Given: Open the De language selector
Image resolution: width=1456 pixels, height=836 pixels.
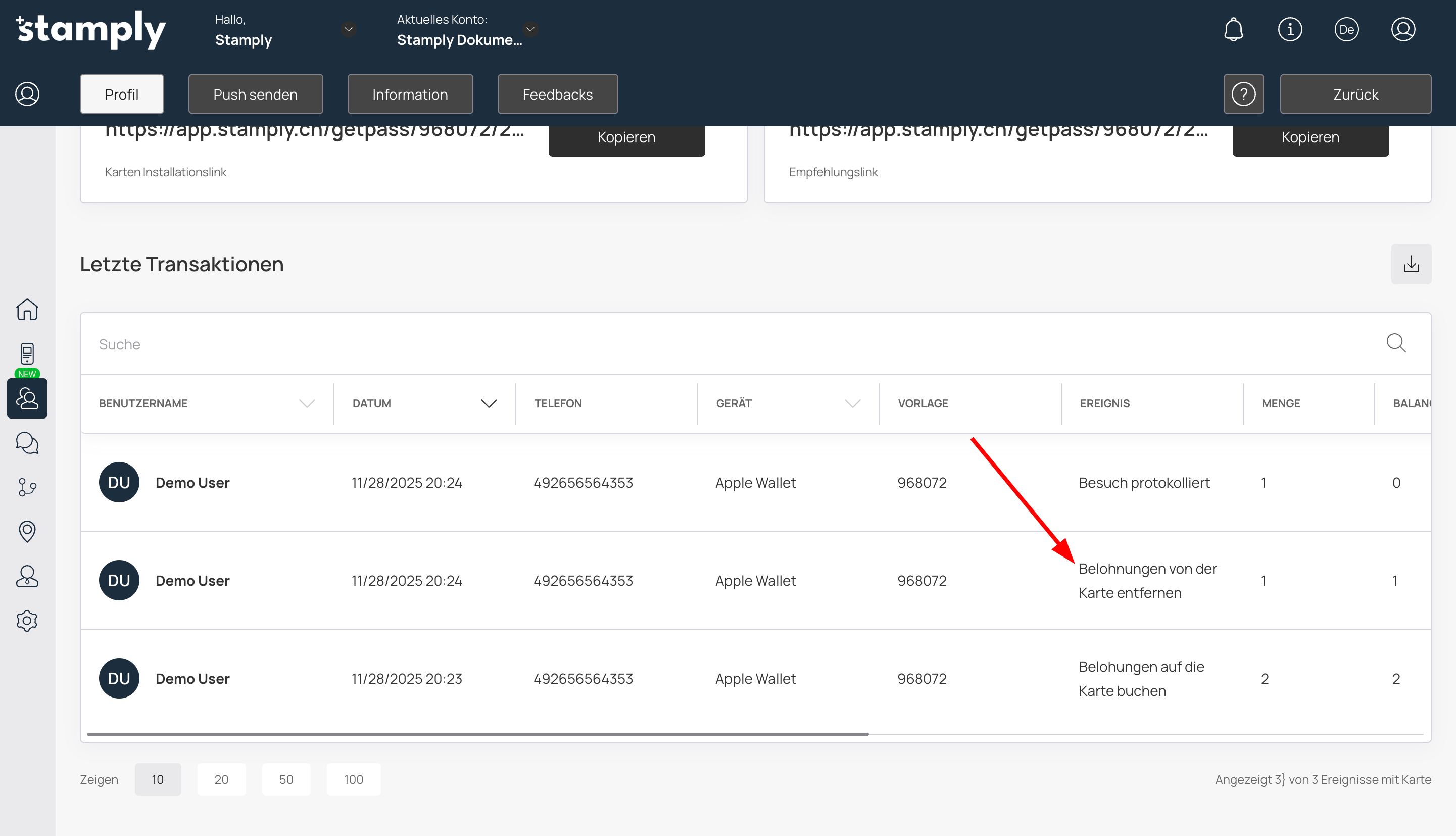Looking at the screenshot, I should coord(1346,30).
